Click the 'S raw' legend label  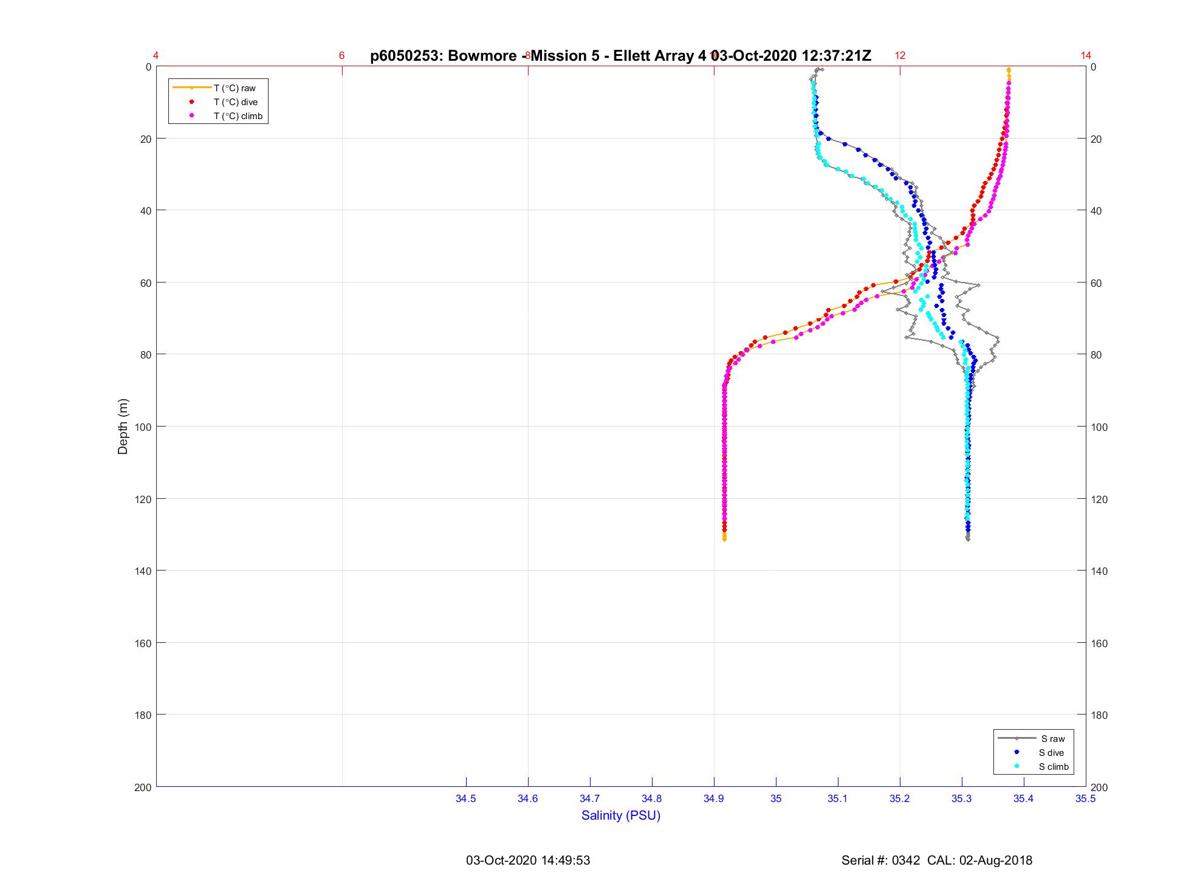point(1052,738)
